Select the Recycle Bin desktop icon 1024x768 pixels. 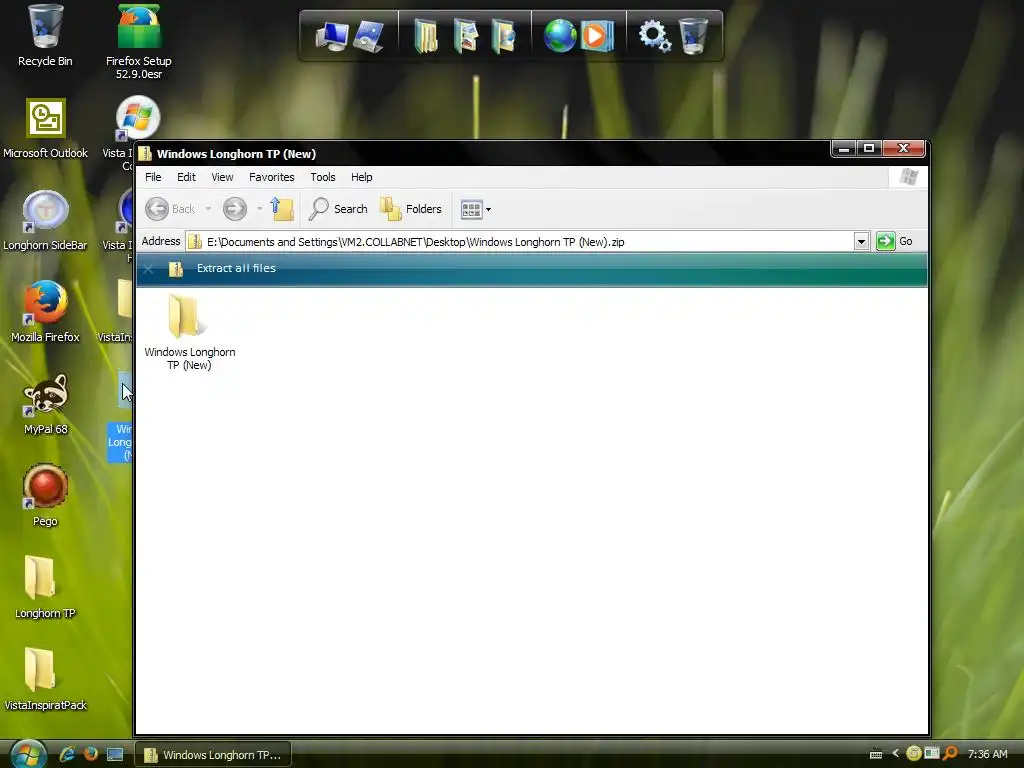45,36
